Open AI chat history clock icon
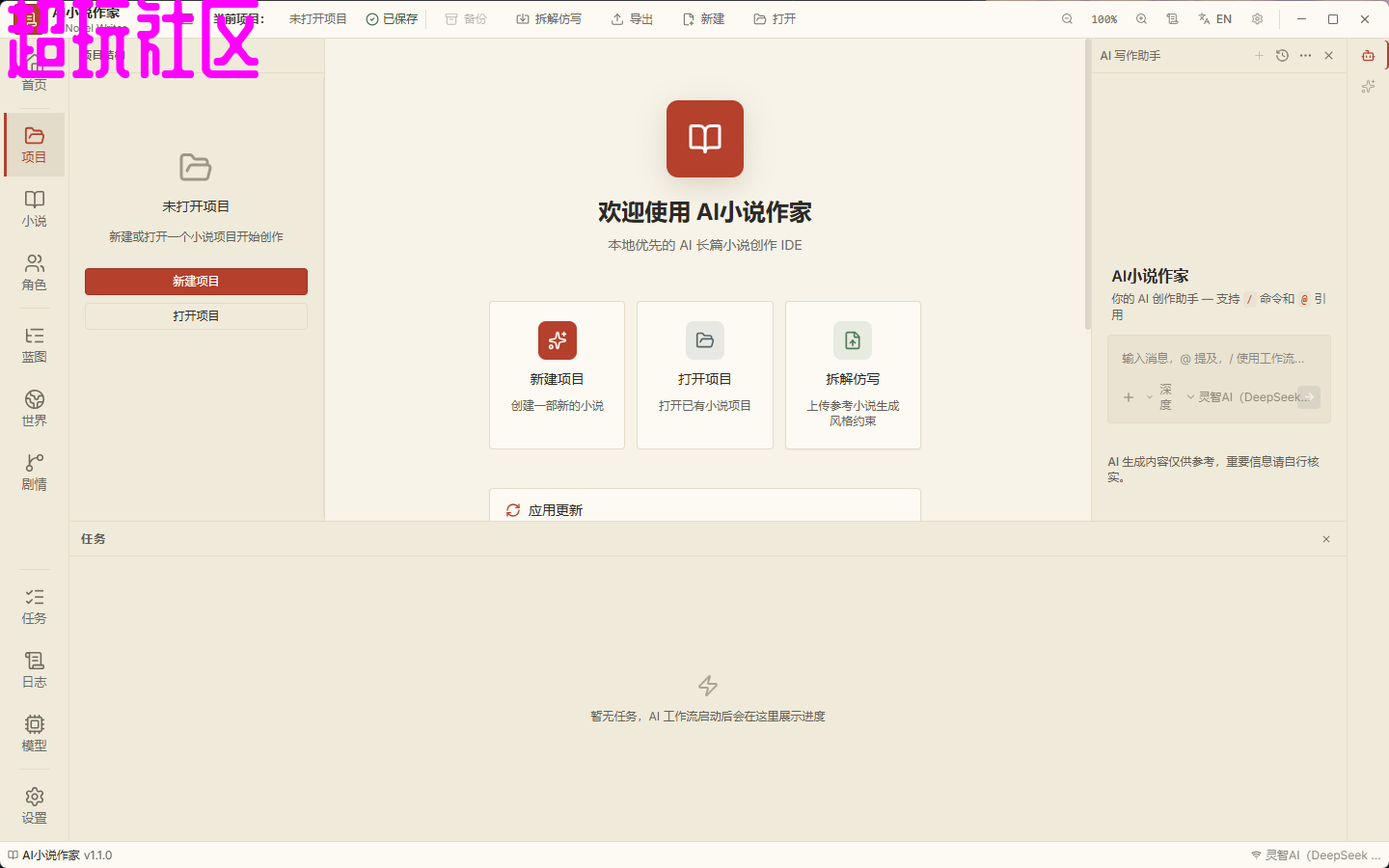Viewport: 1389px width, 868px height. [1282, 56]
